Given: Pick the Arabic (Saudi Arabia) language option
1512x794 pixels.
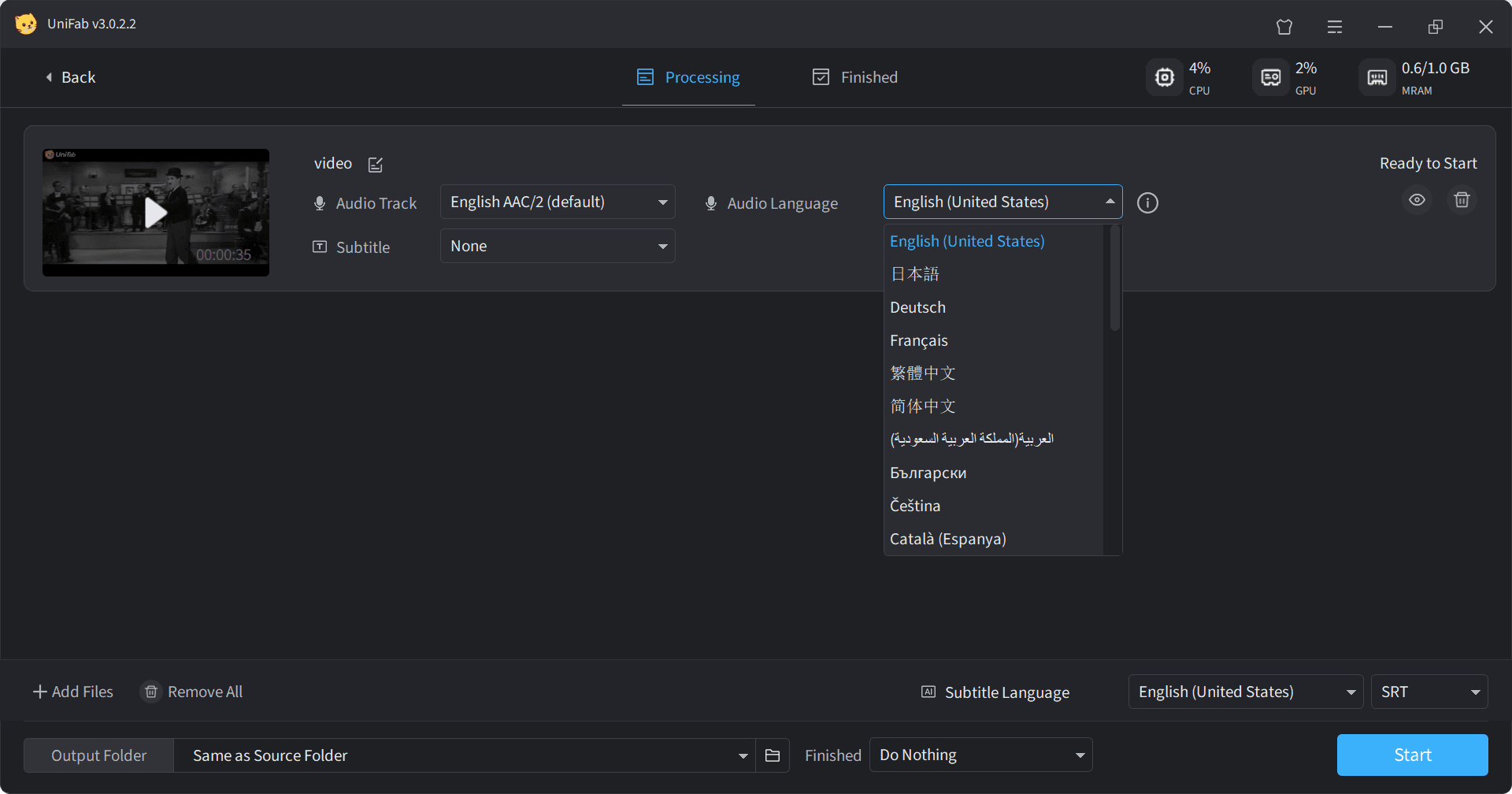Looking at the screenshot, I should coord(994,440).
